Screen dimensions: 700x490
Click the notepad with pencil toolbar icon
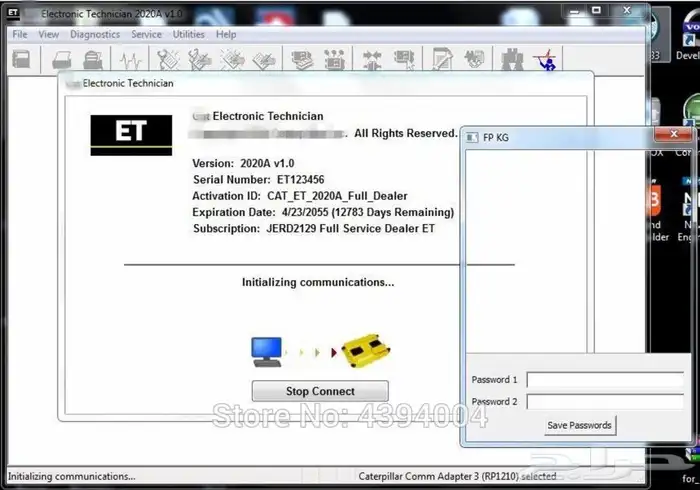[440, 60]
